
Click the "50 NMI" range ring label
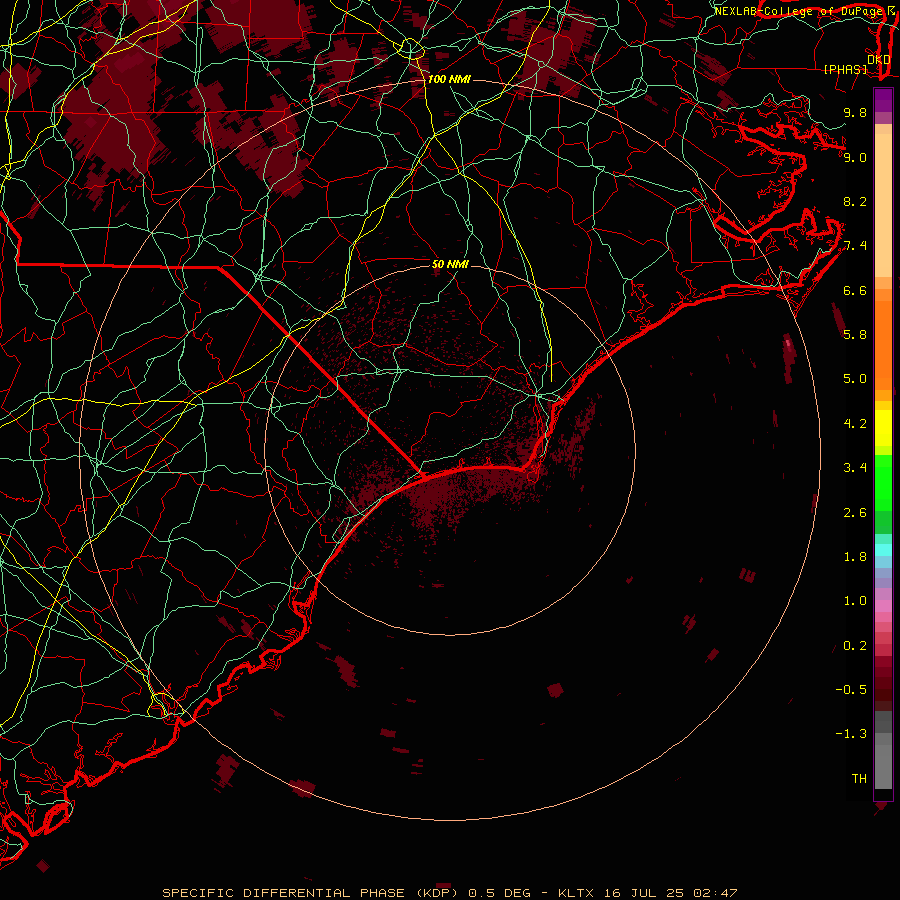click(450, 264)
